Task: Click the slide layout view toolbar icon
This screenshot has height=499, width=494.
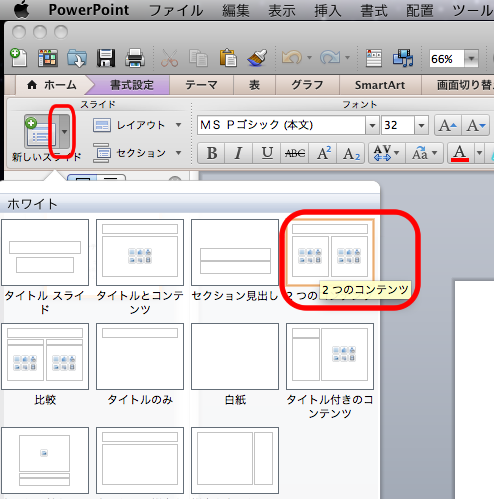Action: pos(374,58)
